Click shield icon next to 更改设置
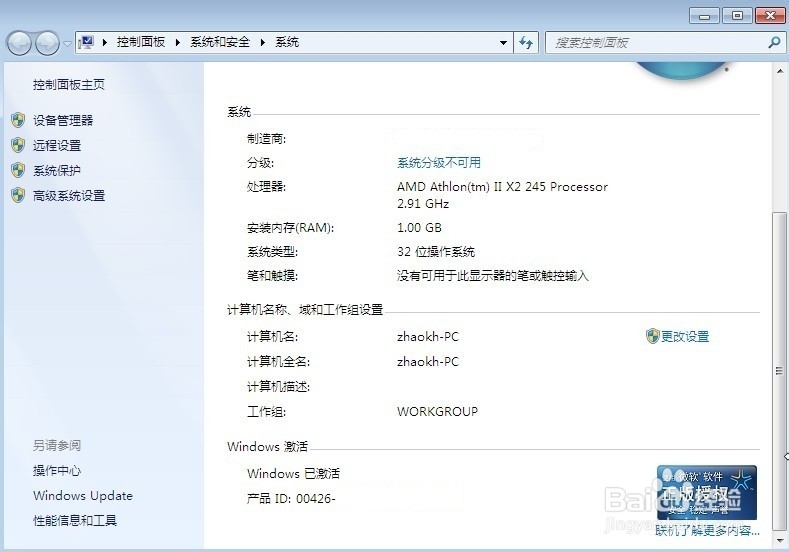Image resolution: width=789 pixels, height=552 pixels. (x=653, y=336)
